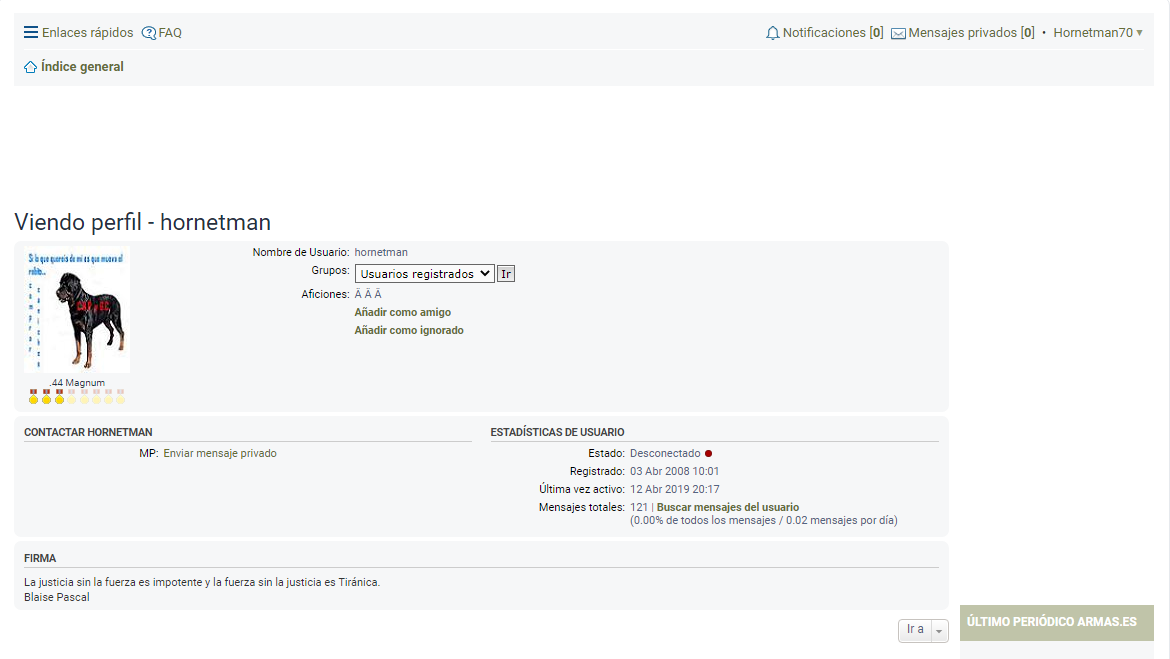Open the Grupos dropdown showing Usuarios registrados
Screen dimensions: 1170x659
(424, 273)
